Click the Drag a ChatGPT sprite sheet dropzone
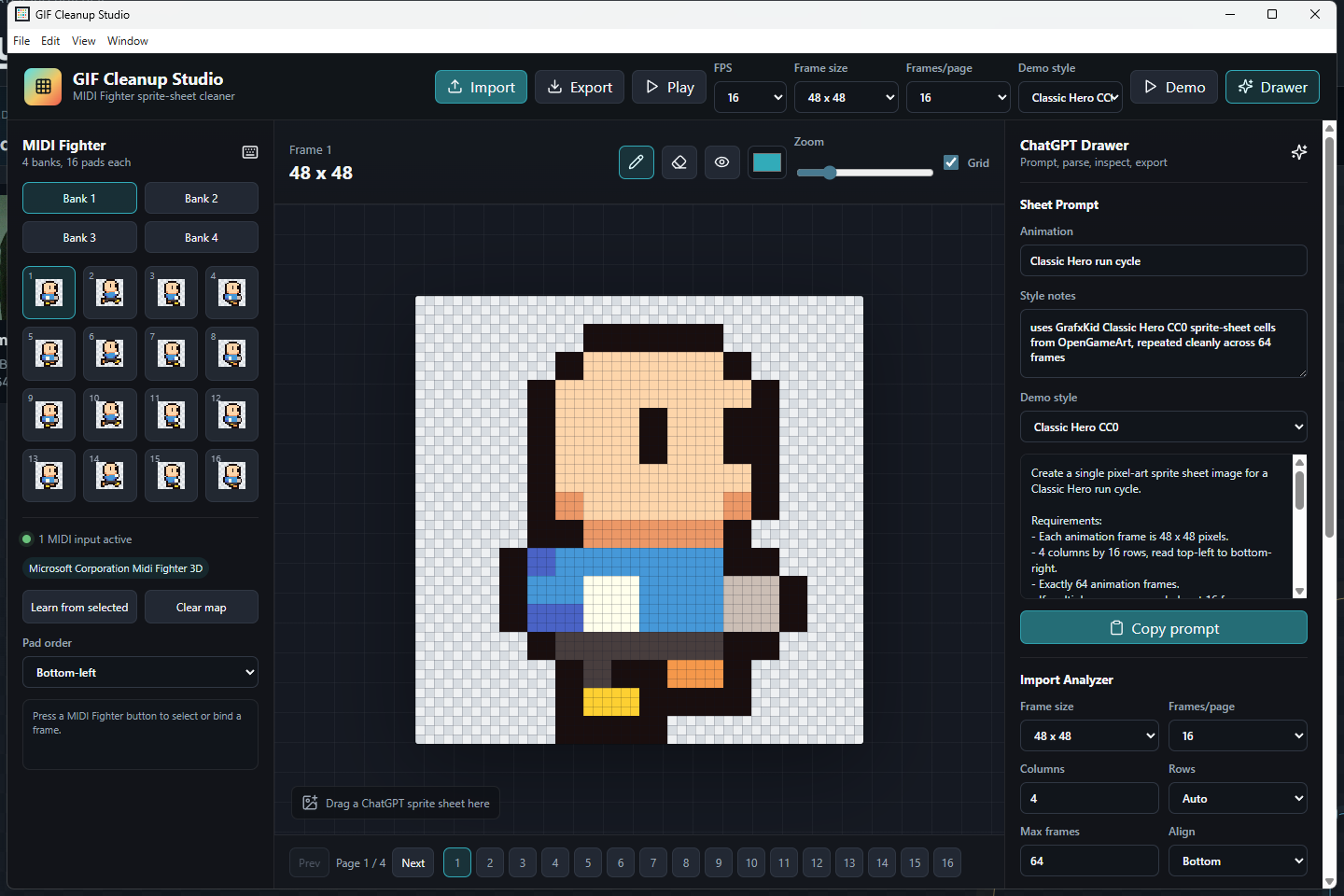 click(x=396, y=803)
